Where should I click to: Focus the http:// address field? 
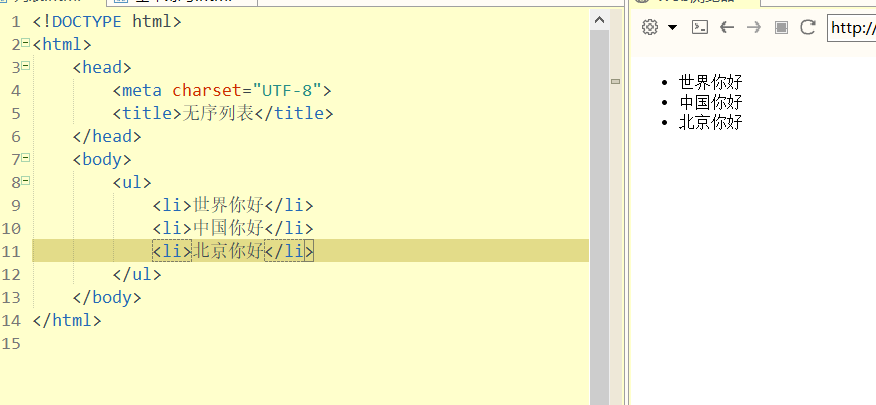click(x=851, y=28)
